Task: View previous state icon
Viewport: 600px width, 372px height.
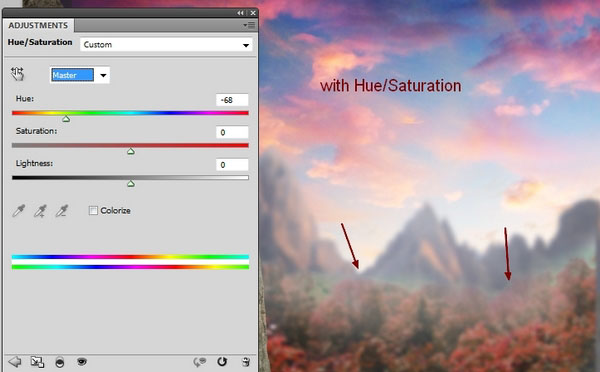Action: (x=200, y=362)
